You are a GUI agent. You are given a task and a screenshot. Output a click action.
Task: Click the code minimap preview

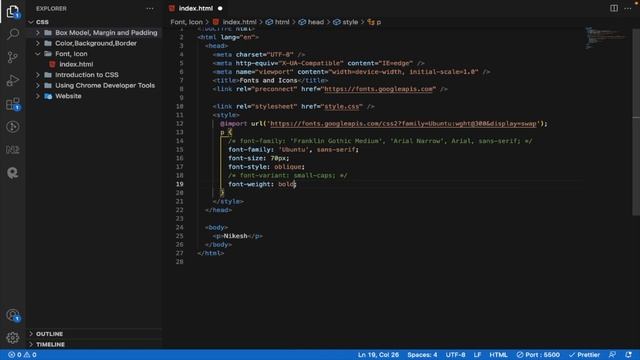[606, 38]
